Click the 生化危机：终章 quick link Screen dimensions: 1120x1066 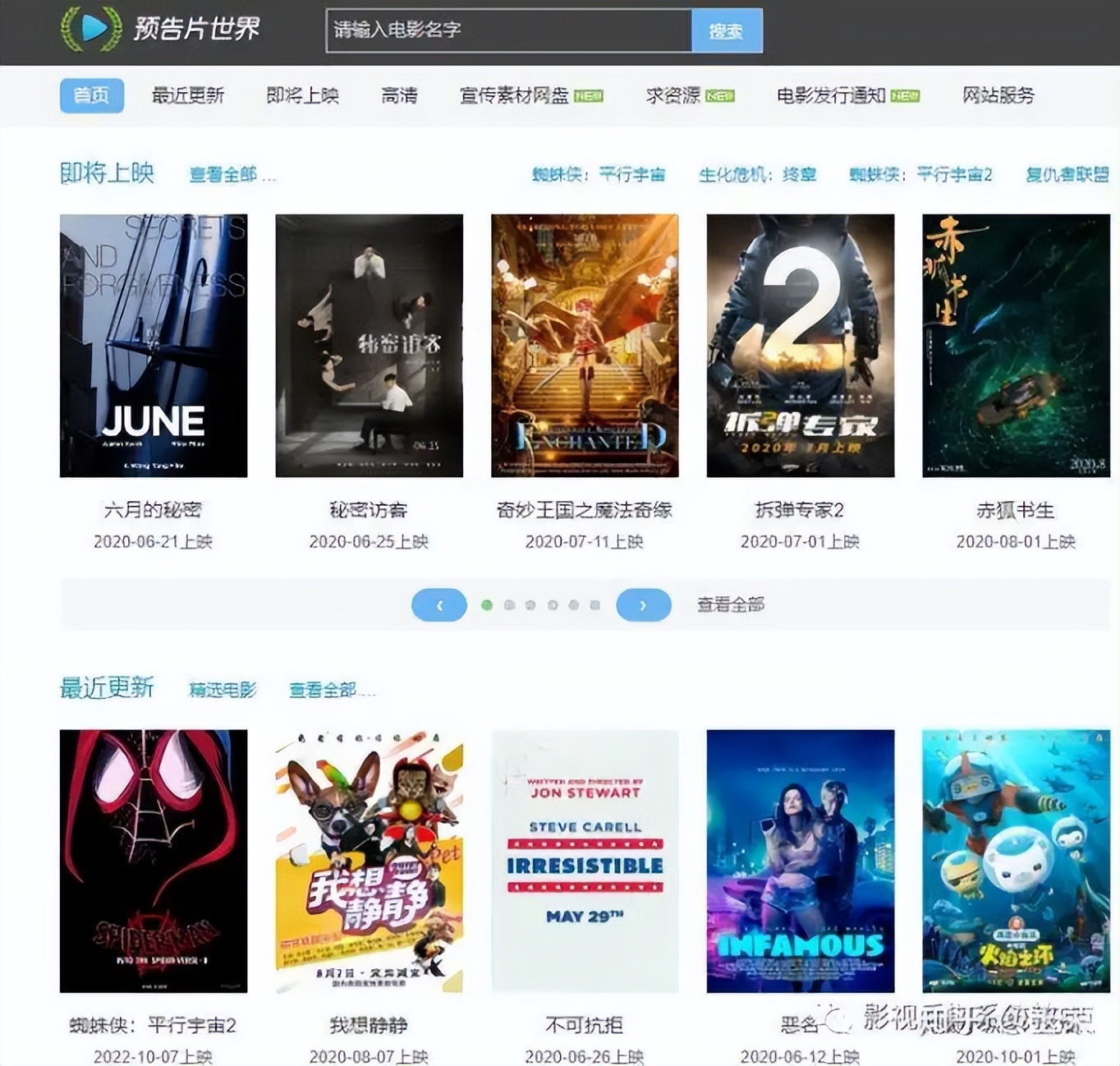point(757,174)
